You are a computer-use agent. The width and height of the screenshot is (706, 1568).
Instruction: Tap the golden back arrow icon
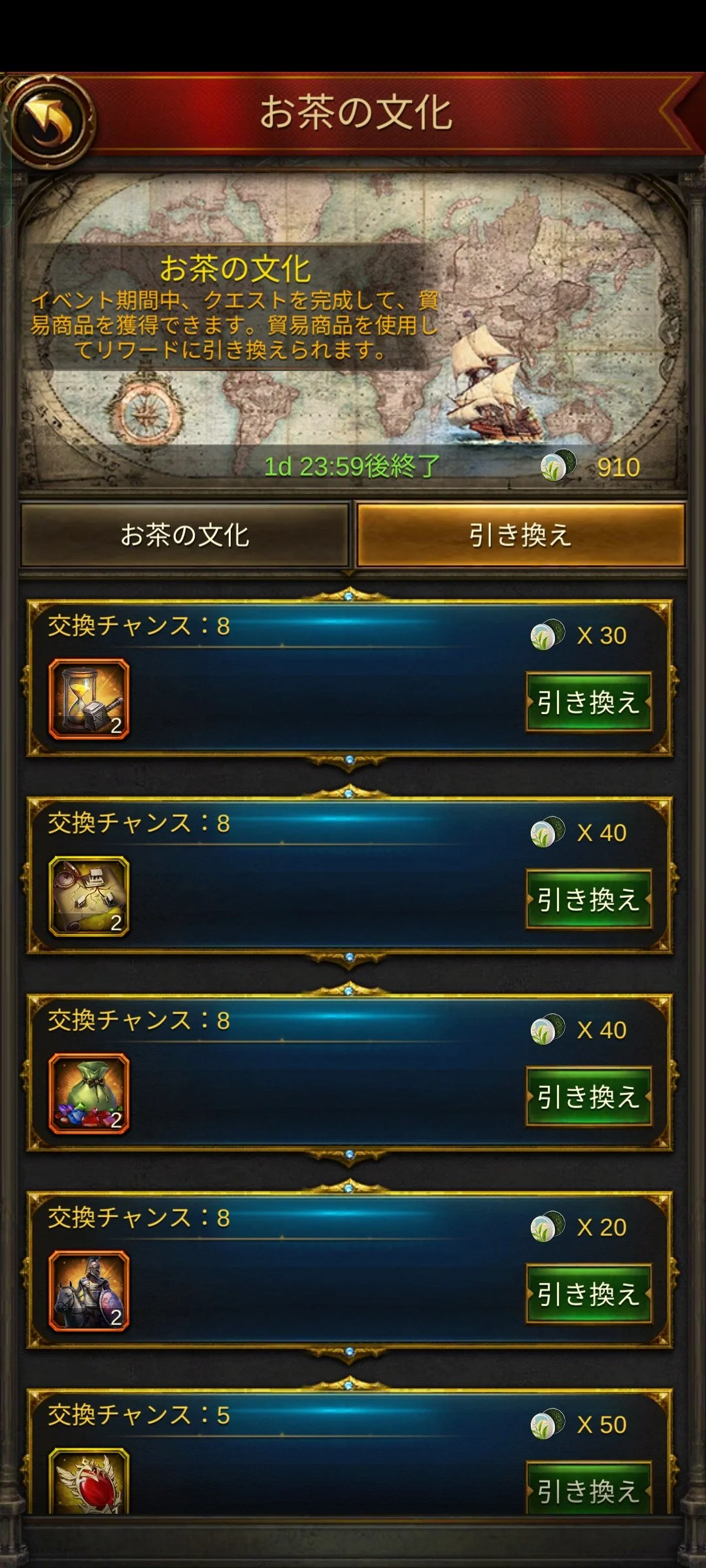[50, 120]
